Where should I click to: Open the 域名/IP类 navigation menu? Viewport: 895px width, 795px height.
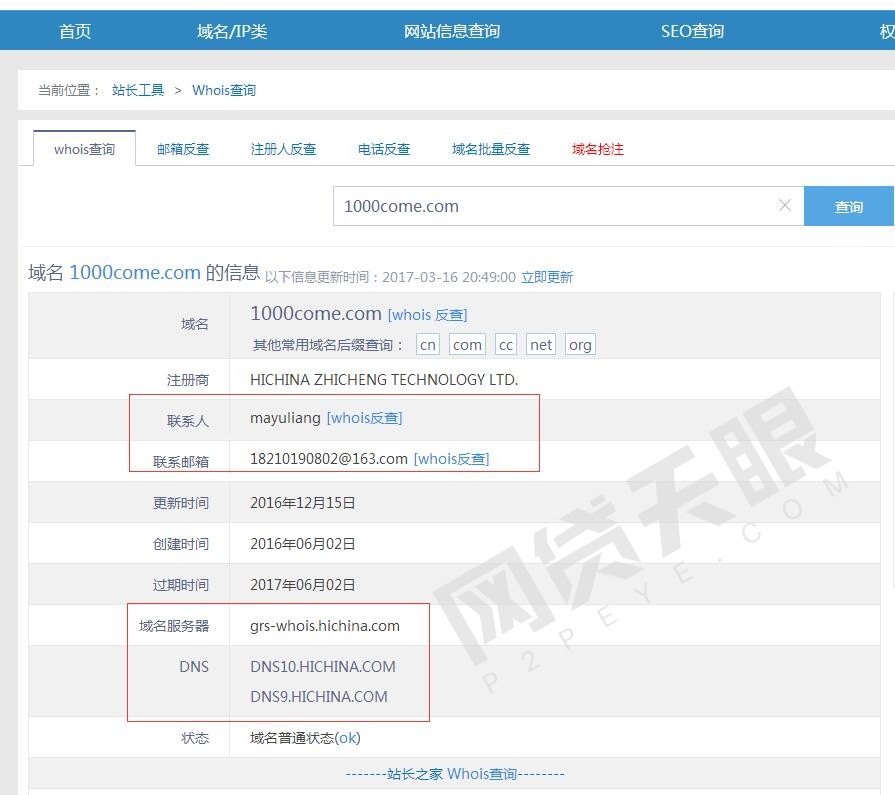click(x=232, y=31)
